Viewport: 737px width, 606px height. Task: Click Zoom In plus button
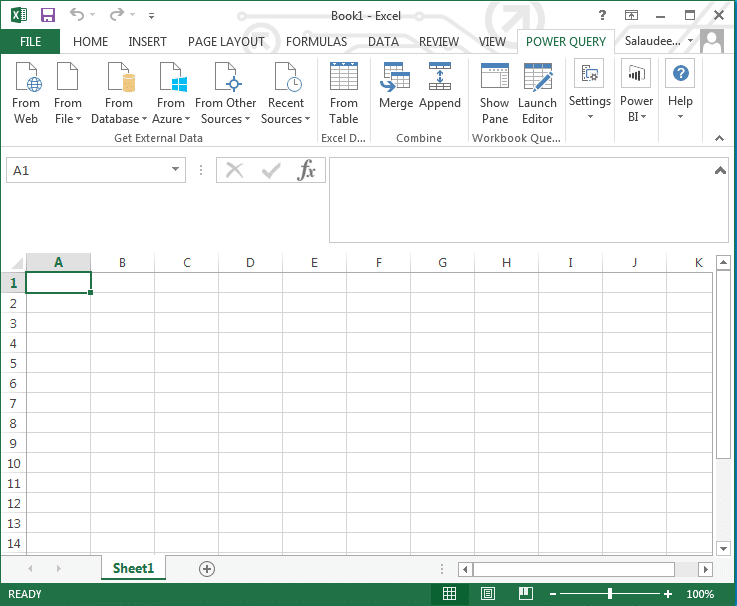(668, 594)
